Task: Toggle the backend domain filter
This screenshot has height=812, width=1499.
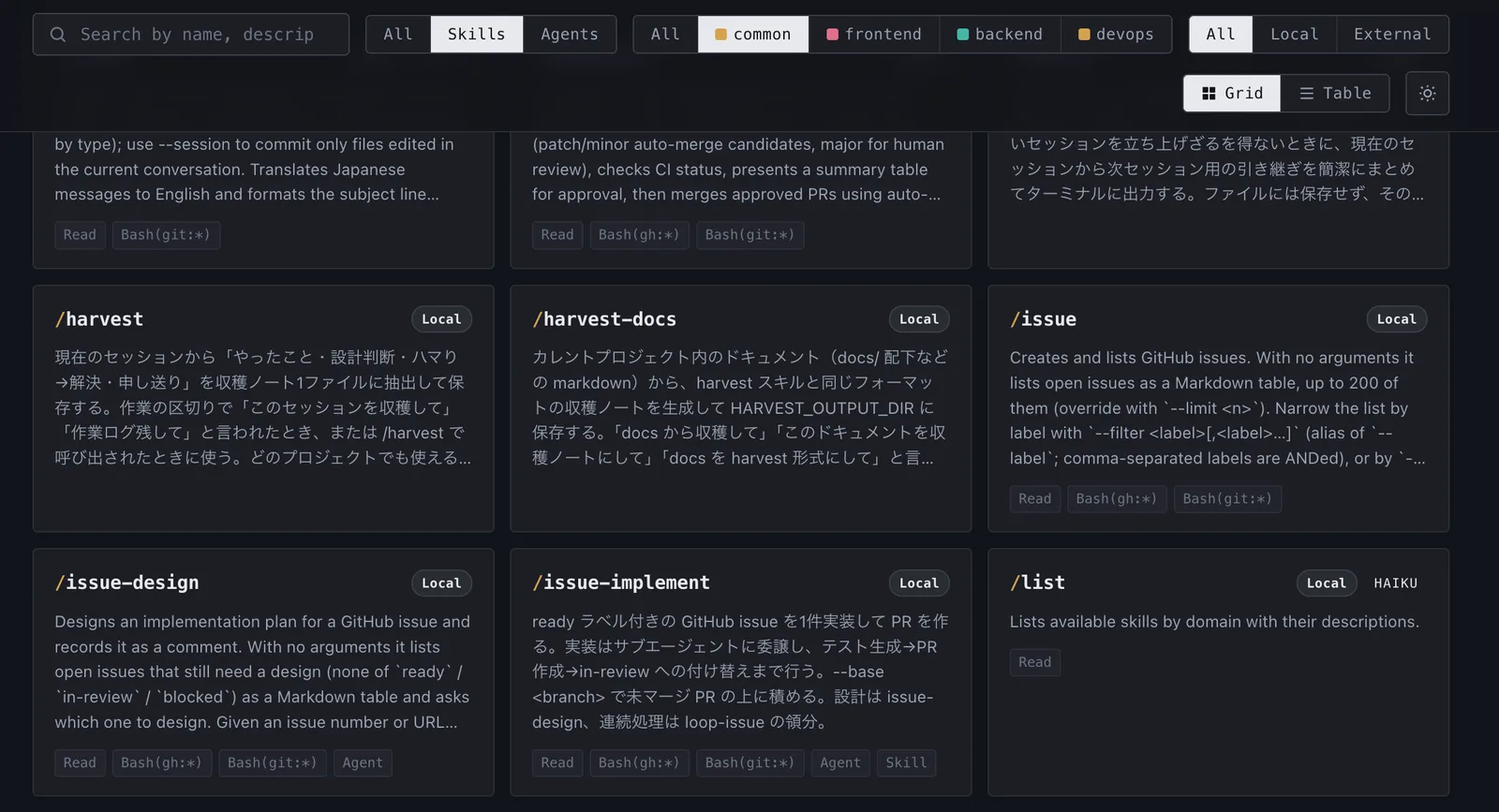Action: pyautogui.click(x=1000, y=35)
